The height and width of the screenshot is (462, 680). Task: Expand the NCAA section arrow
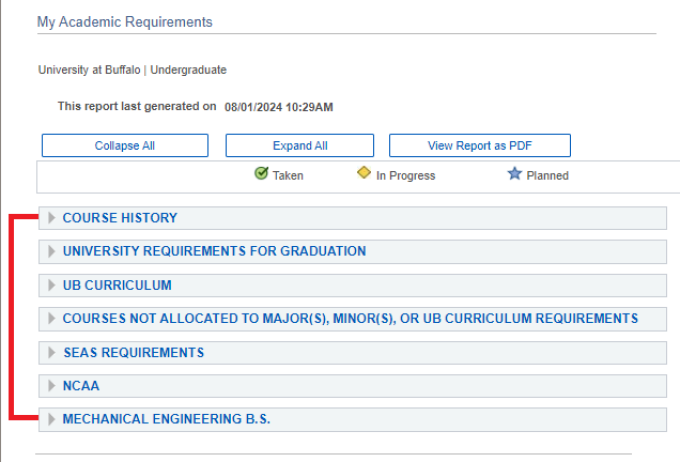(x=52, y=386)
